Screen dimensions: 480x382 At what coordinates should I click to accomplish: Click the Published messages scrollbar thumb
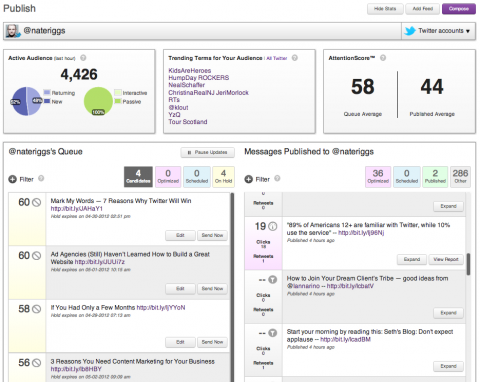pos(468,264)
